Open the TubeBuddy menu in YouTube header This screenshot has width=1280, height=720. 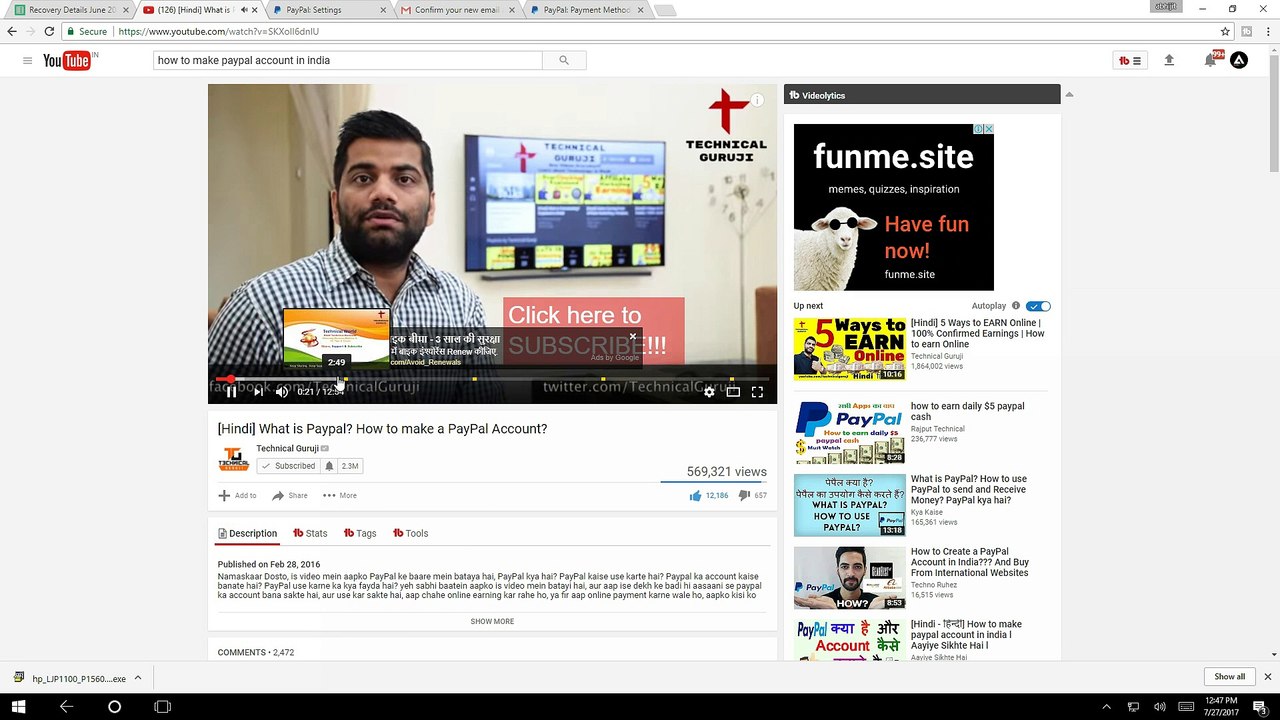point(1130,61)
